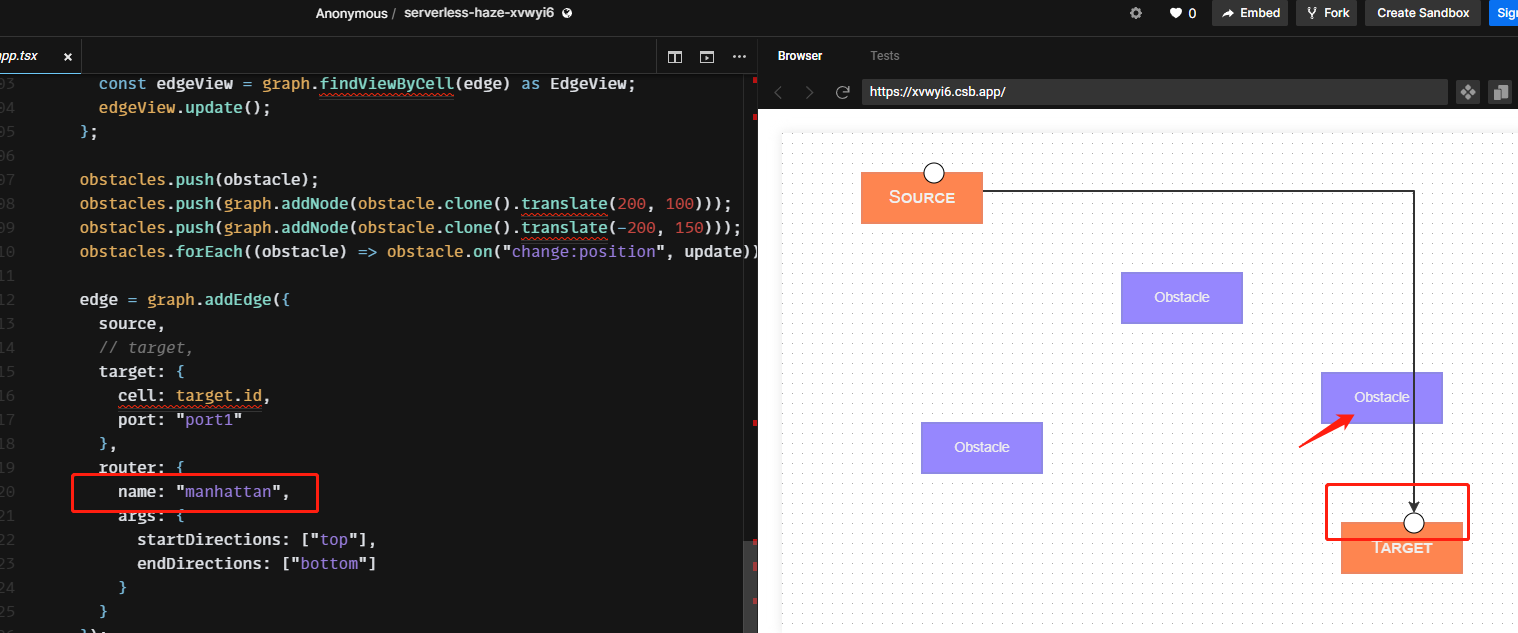Viewport: 1518px width, 633px height.
Task: Select the Obstacle node nearest the Target
Action: click(x=1382, y=398)
